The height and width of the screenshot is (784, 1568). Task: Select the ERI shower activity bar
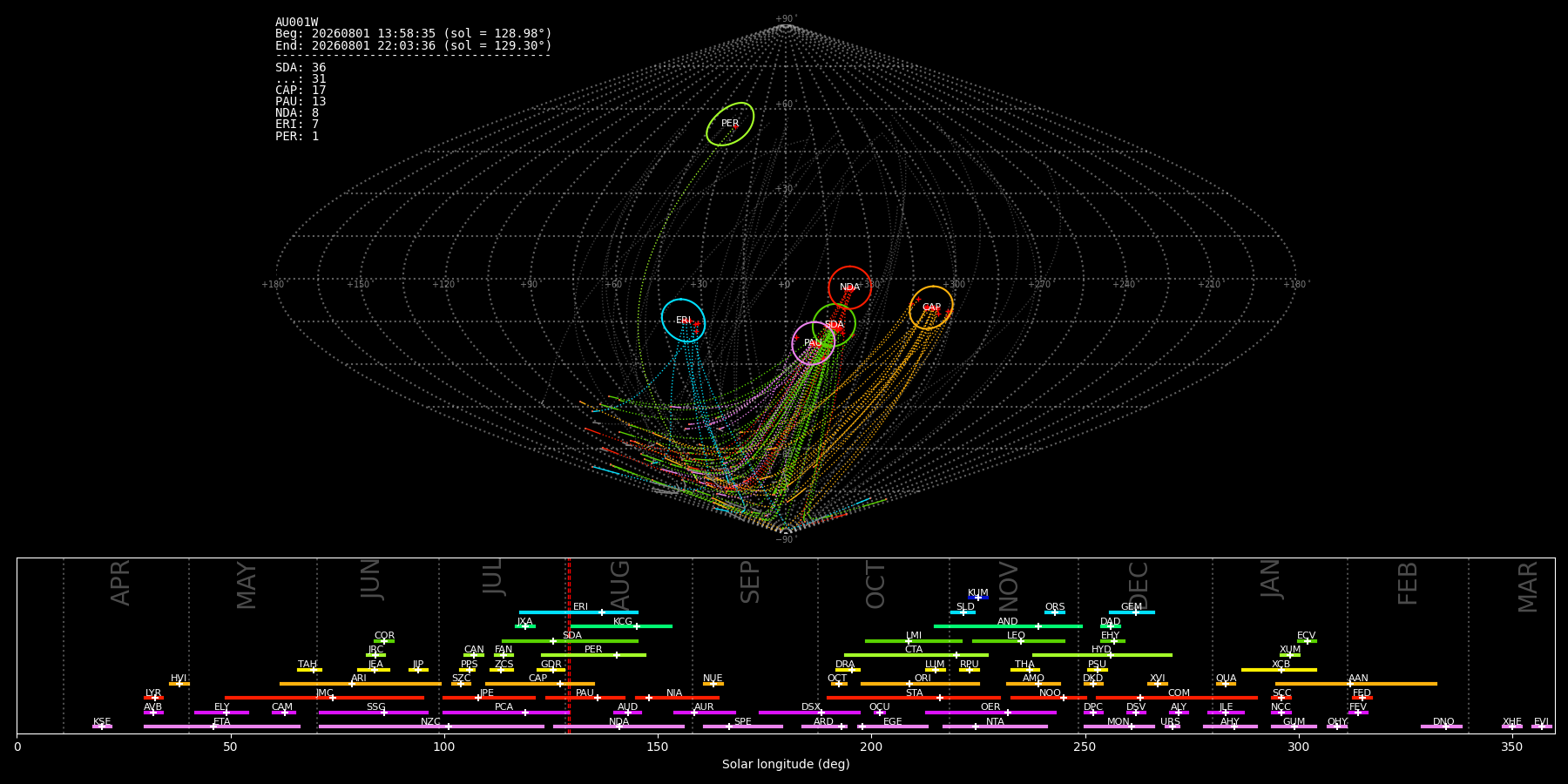(578, 612)
